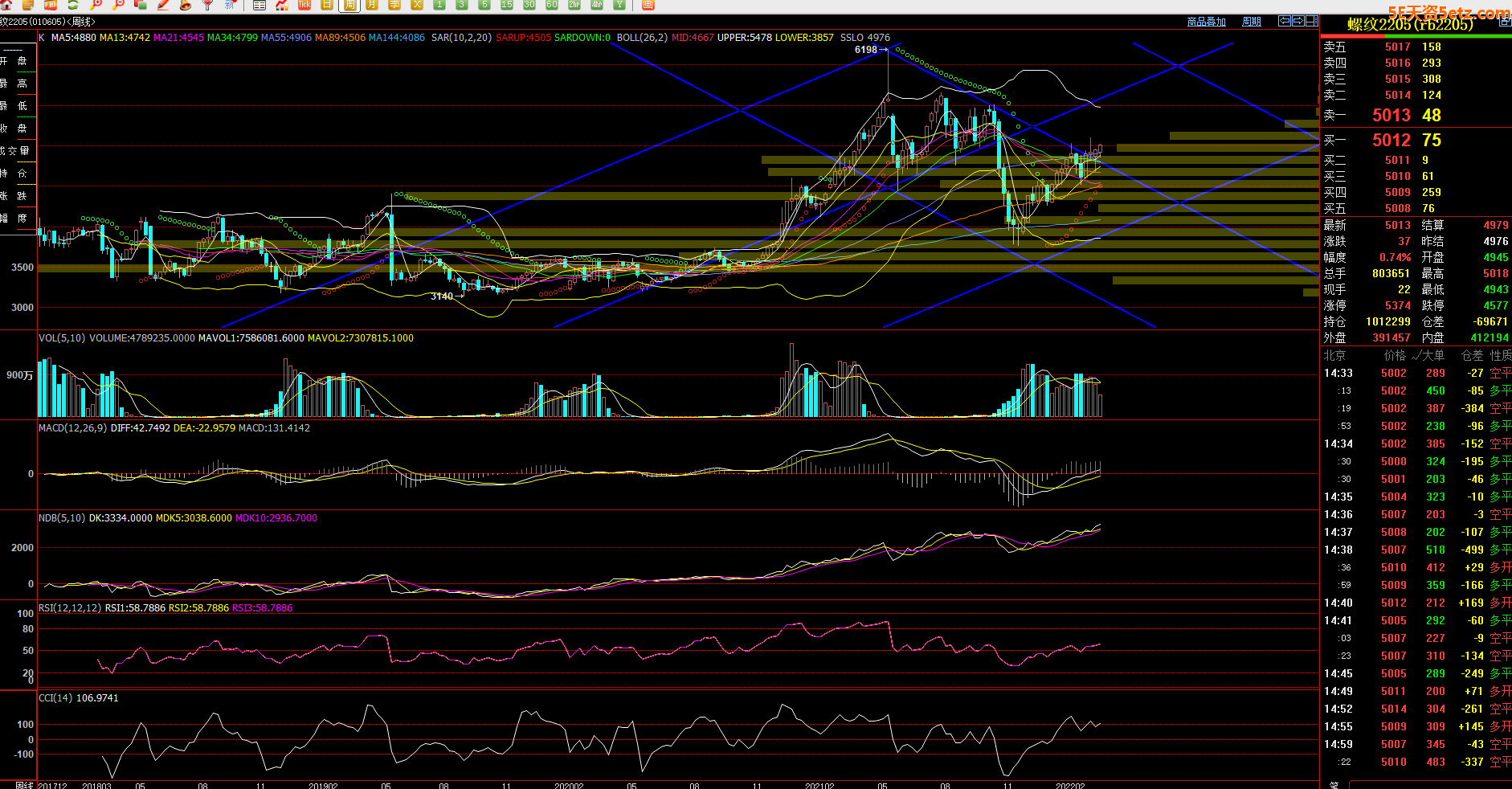1512x789 pixels.
Task: Click the 商品叠加 overlay link
Action: (x=1207, y=22)
